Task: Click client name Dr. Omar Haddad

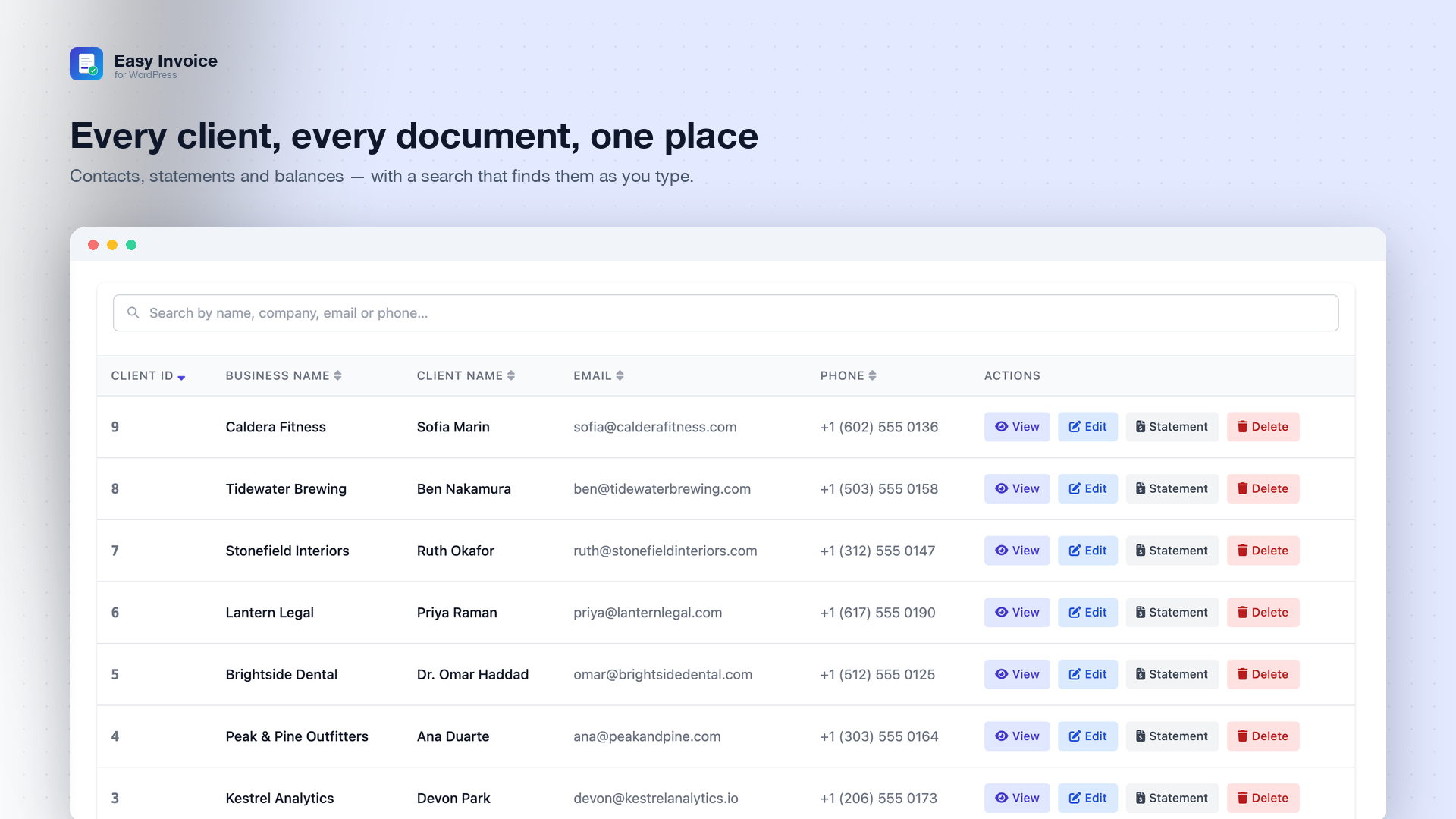Action: coord(472,674)
